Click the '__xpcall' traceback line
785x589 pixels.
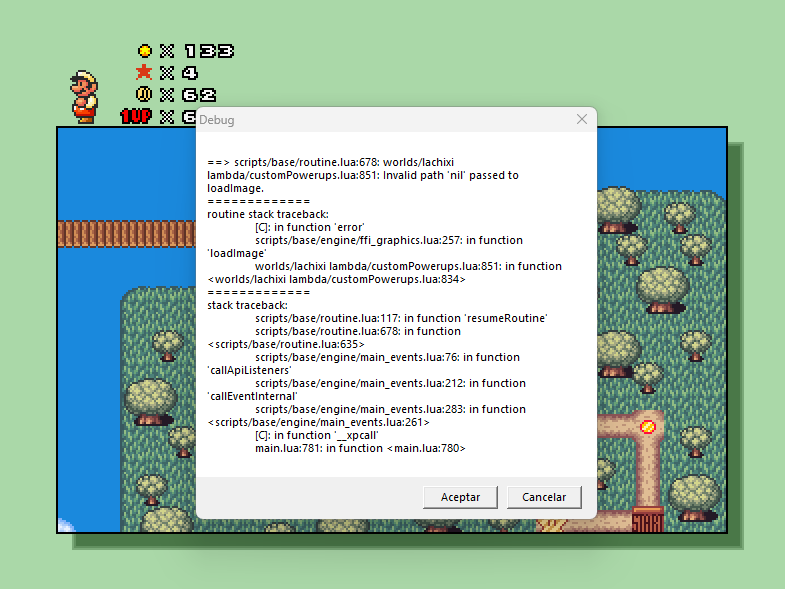[x=317, y=435]
